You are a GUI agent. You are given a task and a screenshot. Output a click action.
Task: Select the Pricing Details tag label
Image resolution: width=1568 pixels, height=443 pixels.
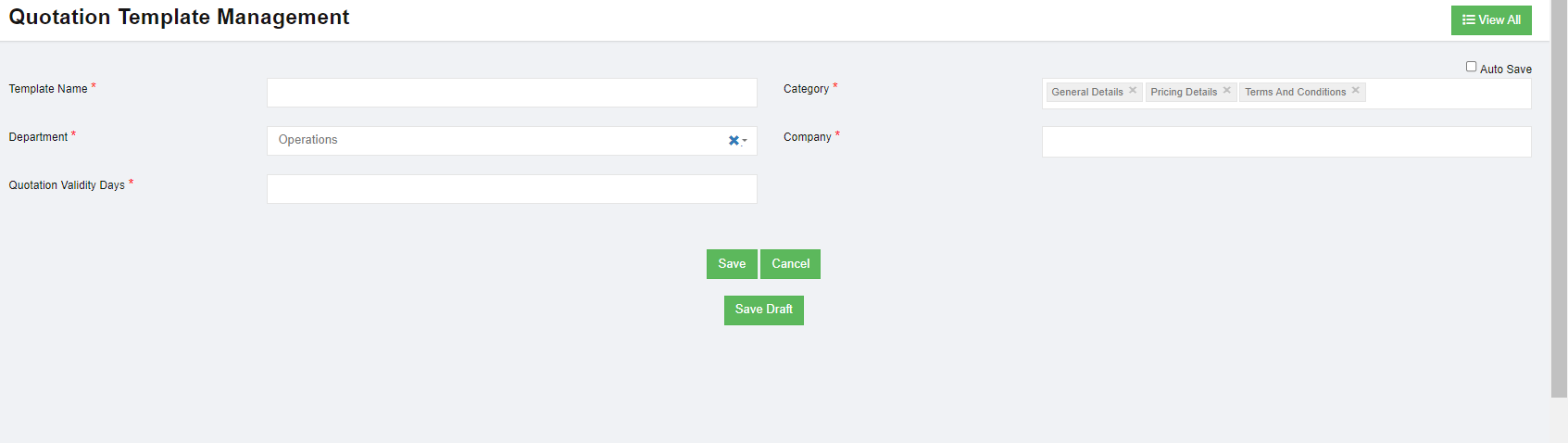coord(1184,93)
